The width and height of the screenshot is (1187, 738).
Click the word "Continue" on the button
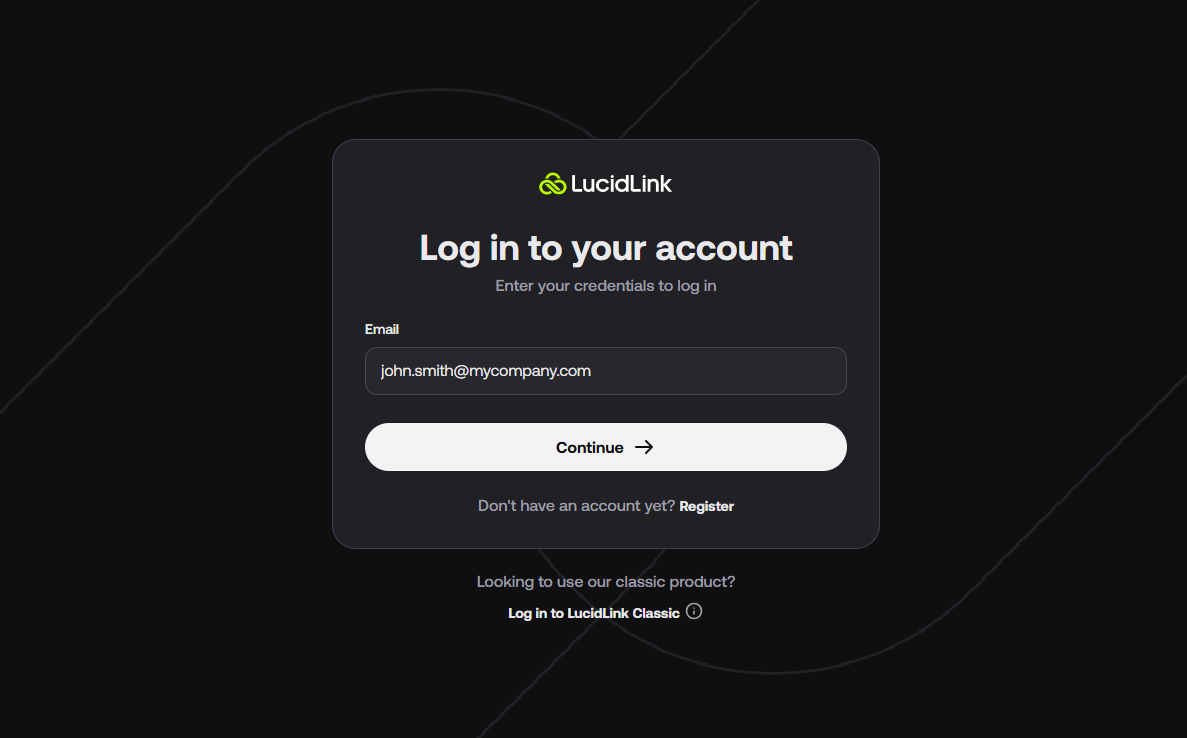[x=590, y=447]
